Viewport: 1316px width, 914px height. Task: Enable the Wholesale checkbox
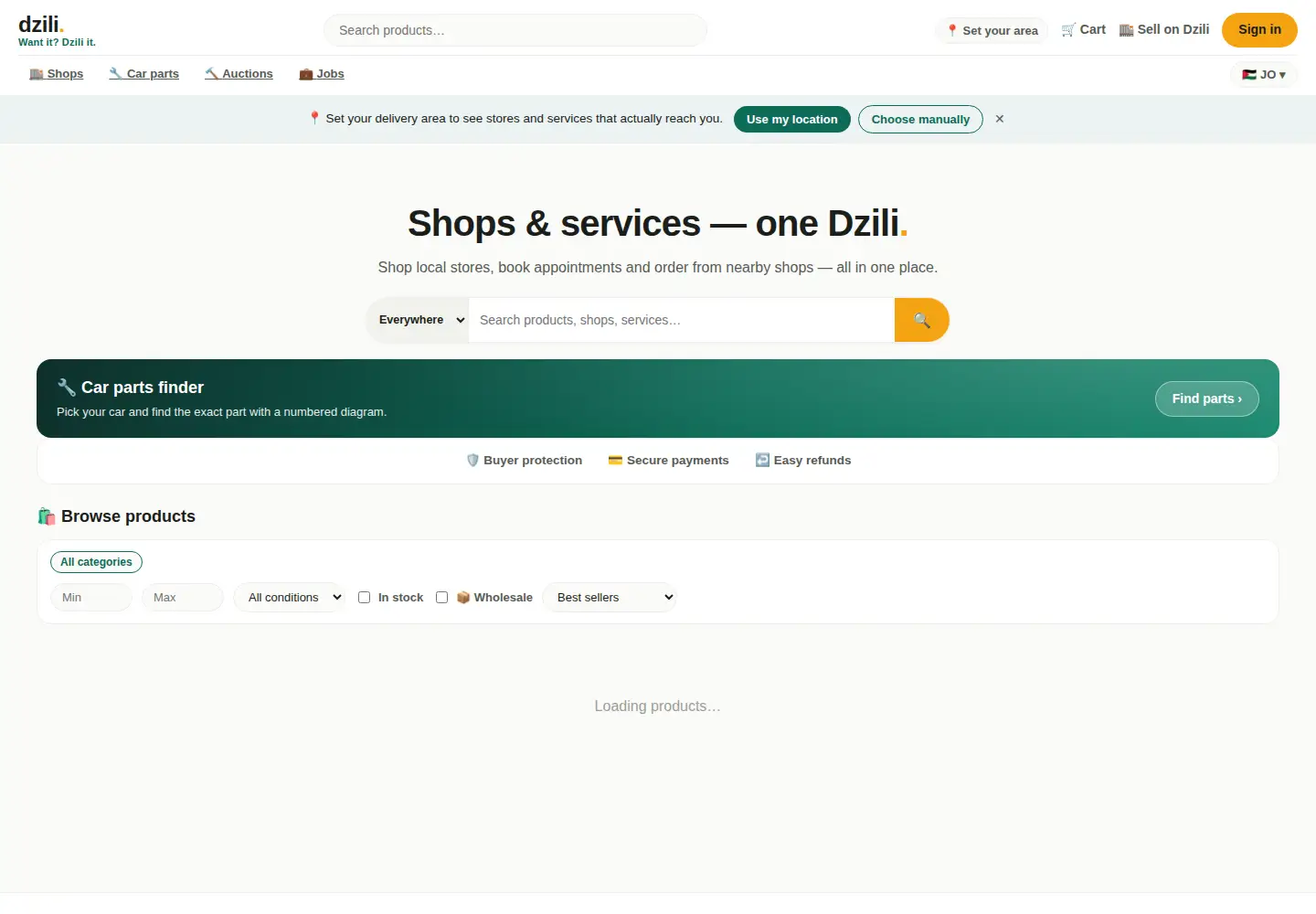tap(441, 598)
